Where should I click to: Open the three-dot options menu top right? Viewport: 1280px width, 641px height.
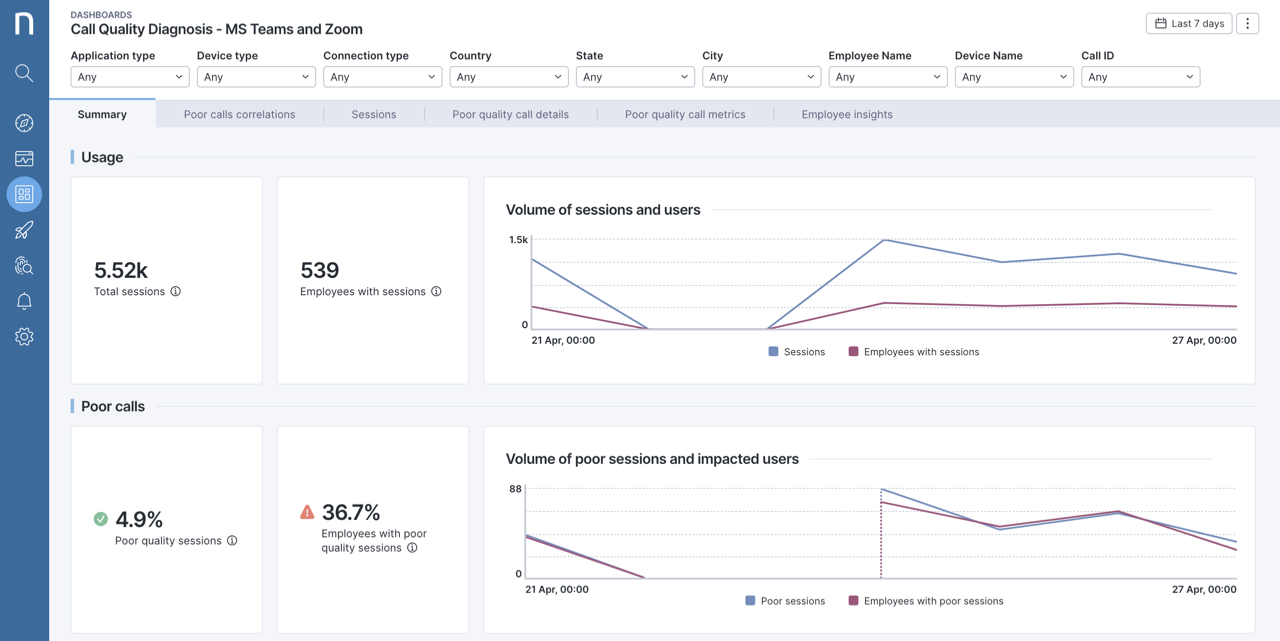tap(1247, 23)
